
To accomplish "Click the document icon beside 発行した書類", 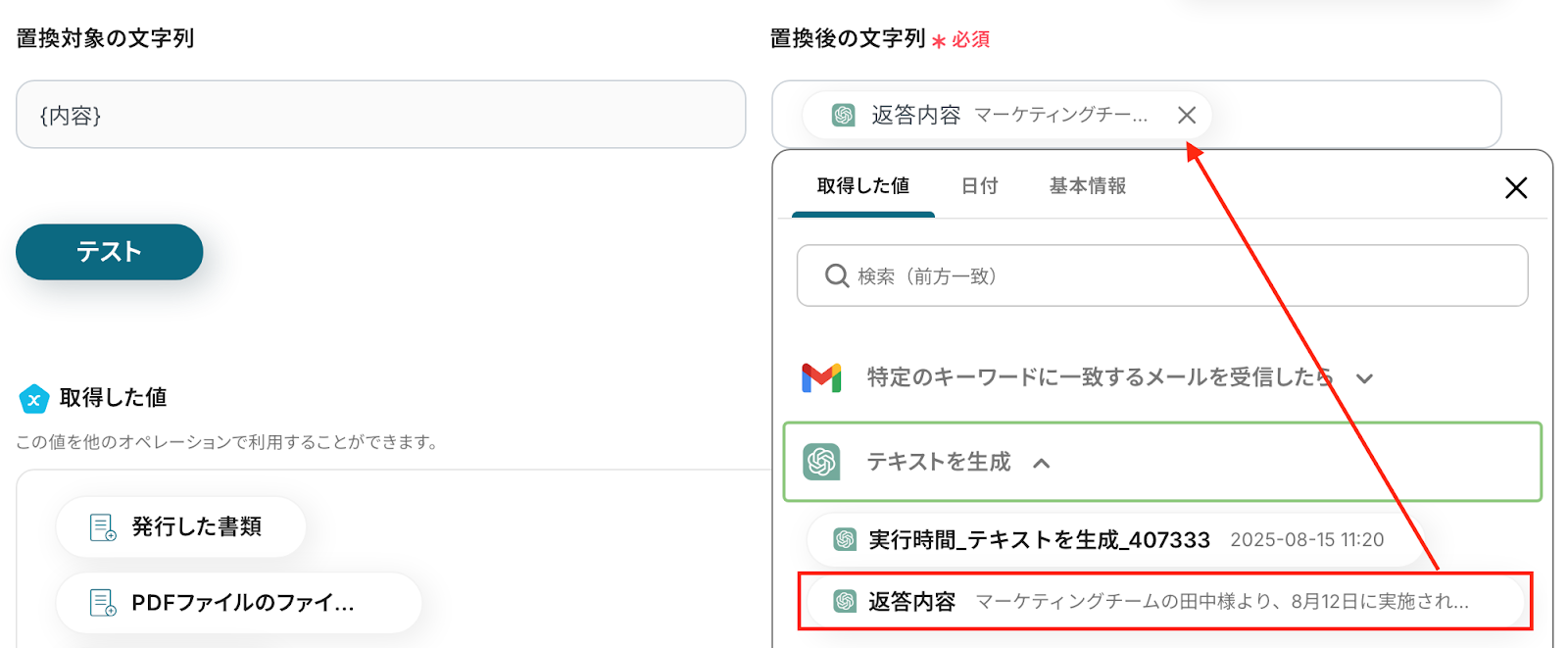I will click(x=103, y=527).
